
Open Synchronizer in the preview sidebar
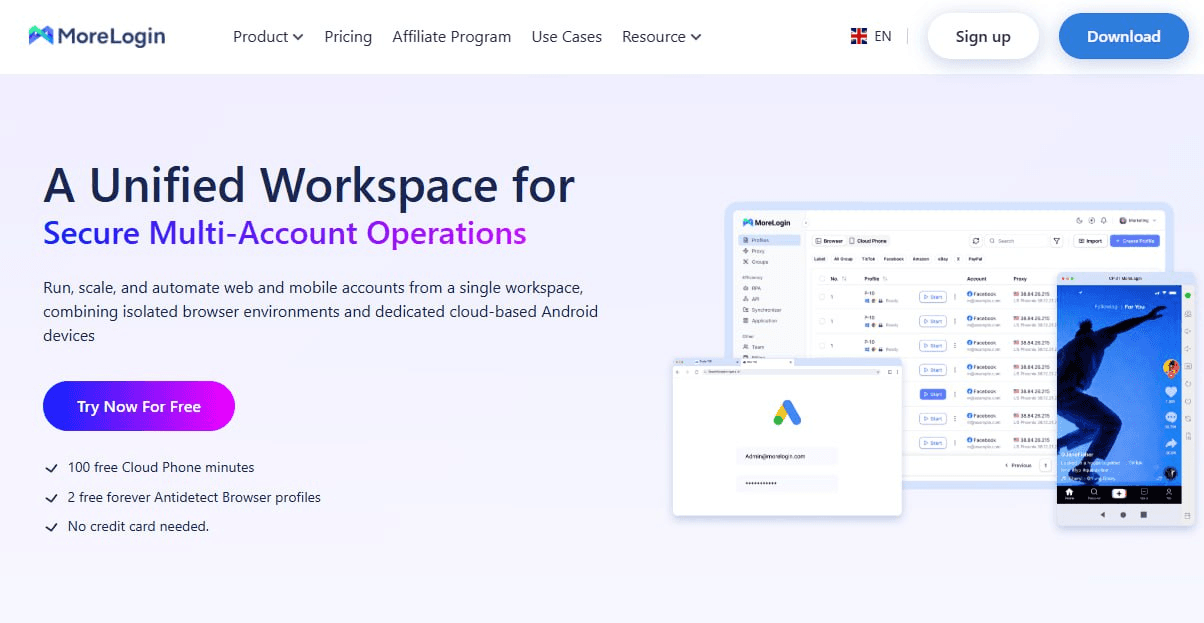pyautogui.click(x=761, y=310)
